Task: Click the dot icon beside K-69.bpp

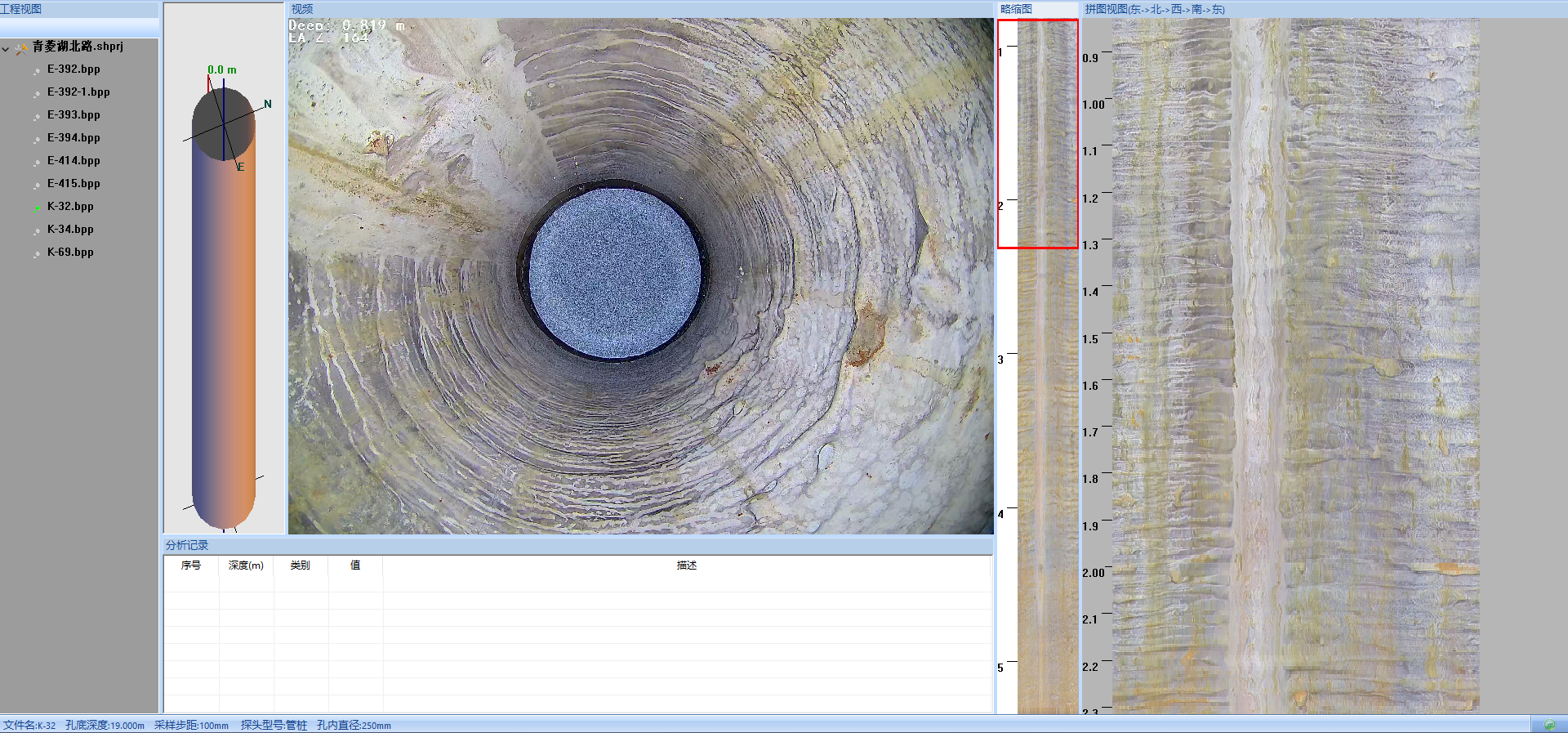Action: click(x=37, y=254)
